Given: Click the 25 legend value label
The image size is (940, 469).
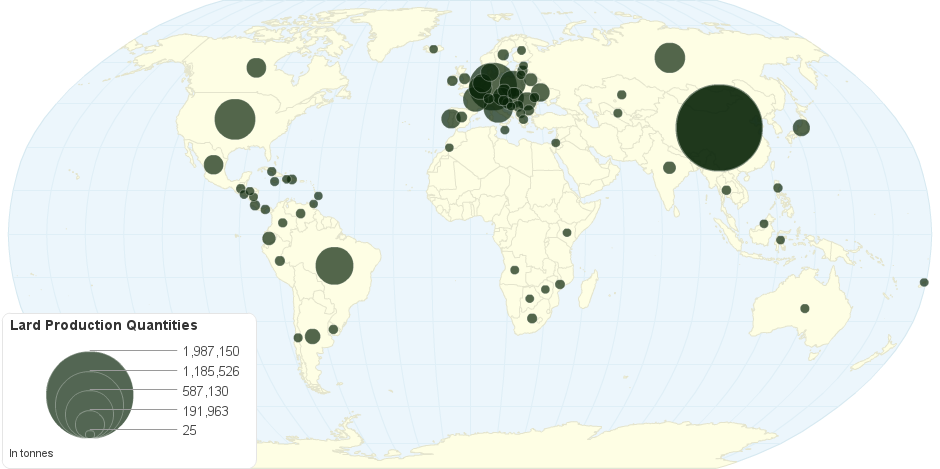Looking at the screenshot, I should 190,431.
